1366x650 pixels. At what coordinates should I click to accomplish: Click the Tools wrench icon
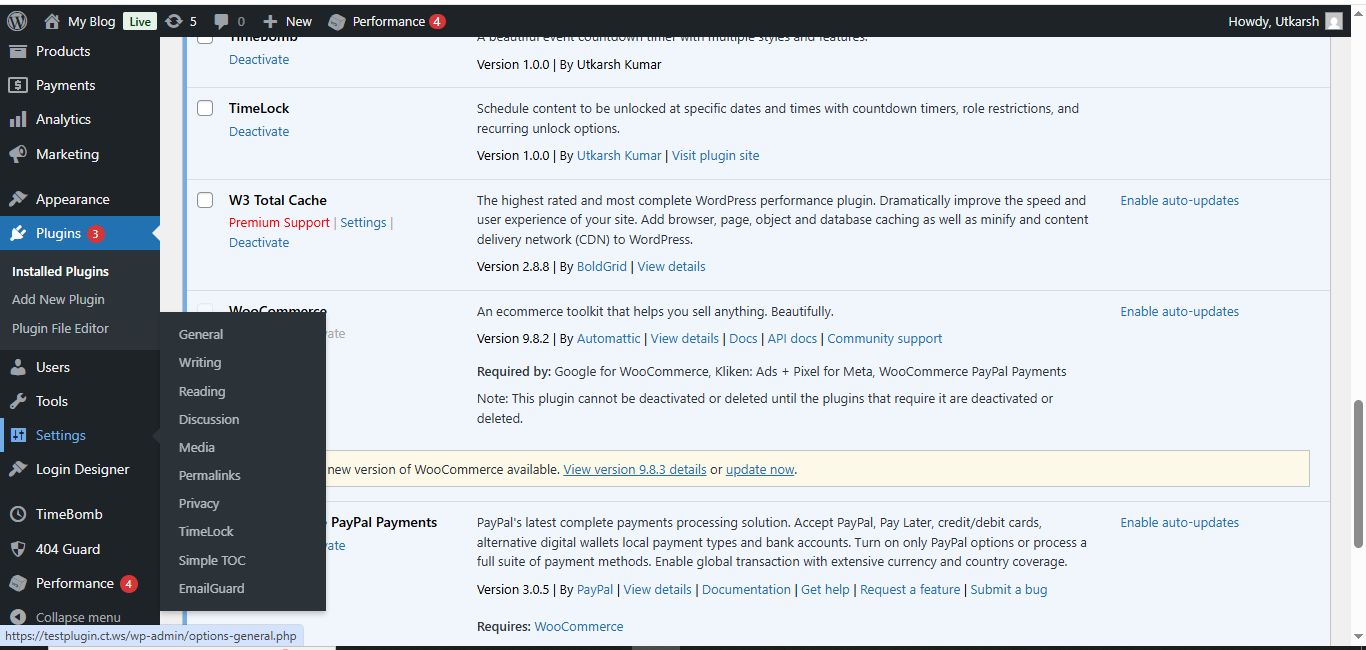(x=18, y=401)
